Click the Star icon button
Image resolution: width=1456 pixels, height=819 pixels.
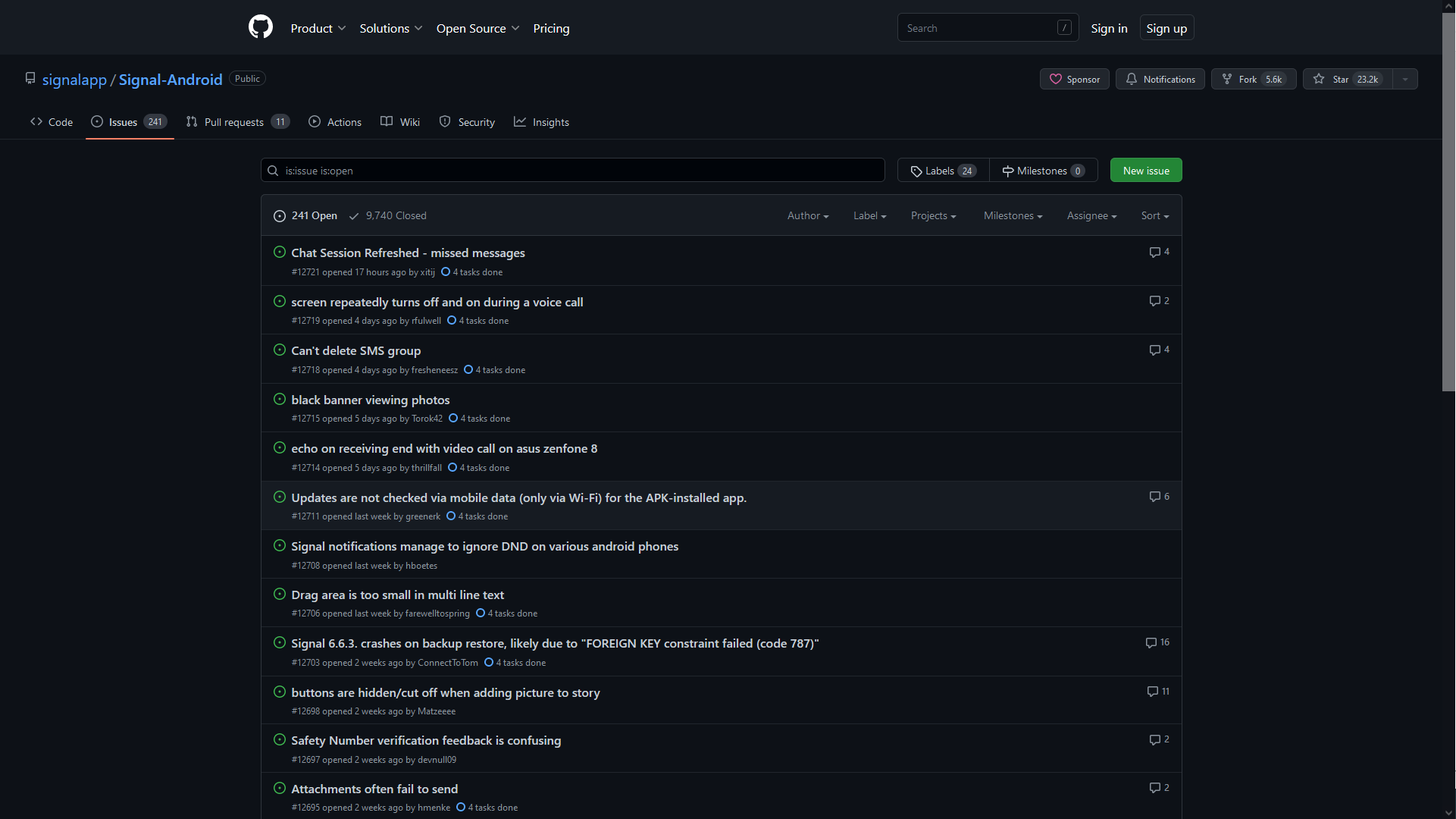point(1319,79)
